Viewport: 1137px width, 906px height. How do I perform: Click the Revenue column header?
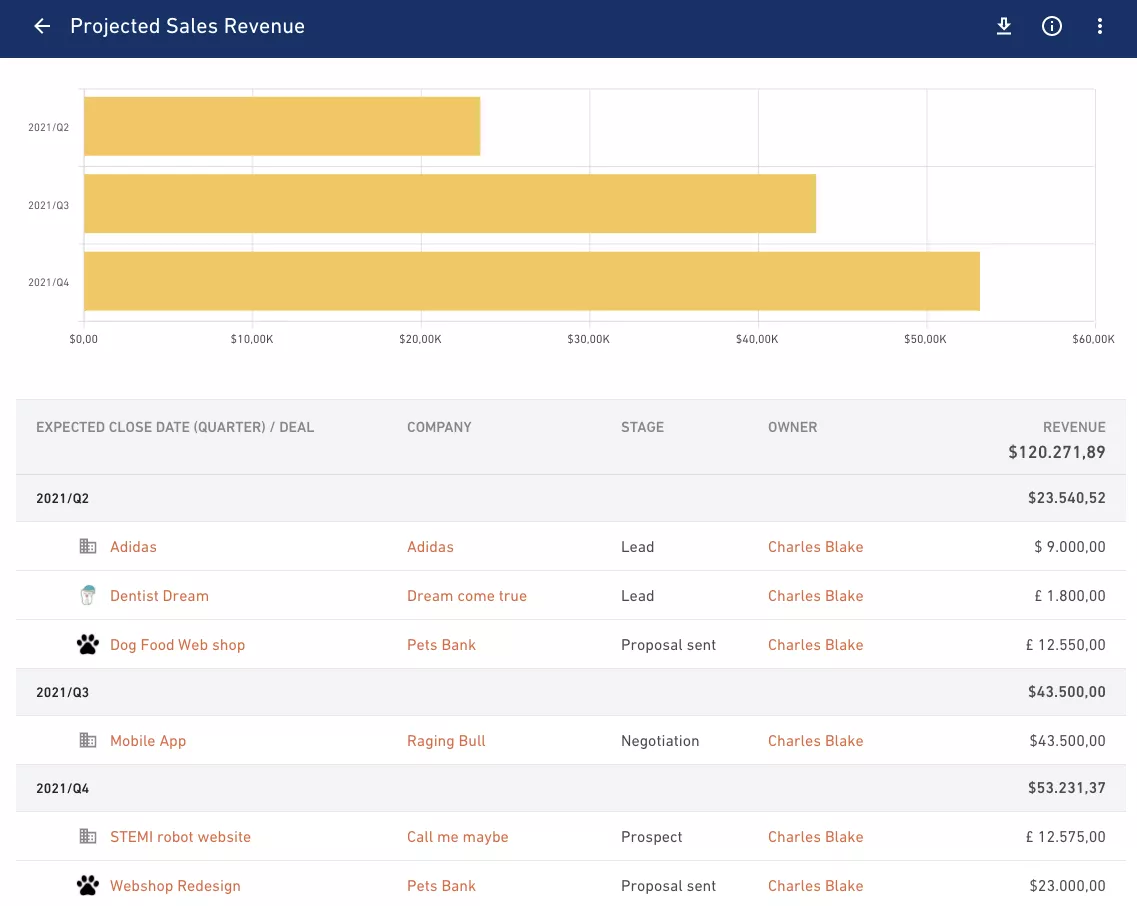[x=1074, y=427]
